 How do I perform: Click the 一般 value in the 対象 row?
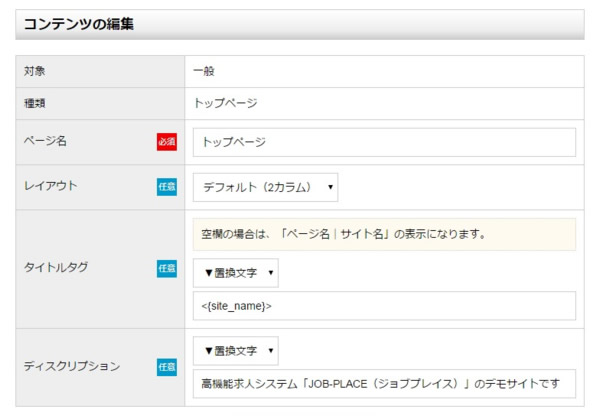[x=203, y=71]
